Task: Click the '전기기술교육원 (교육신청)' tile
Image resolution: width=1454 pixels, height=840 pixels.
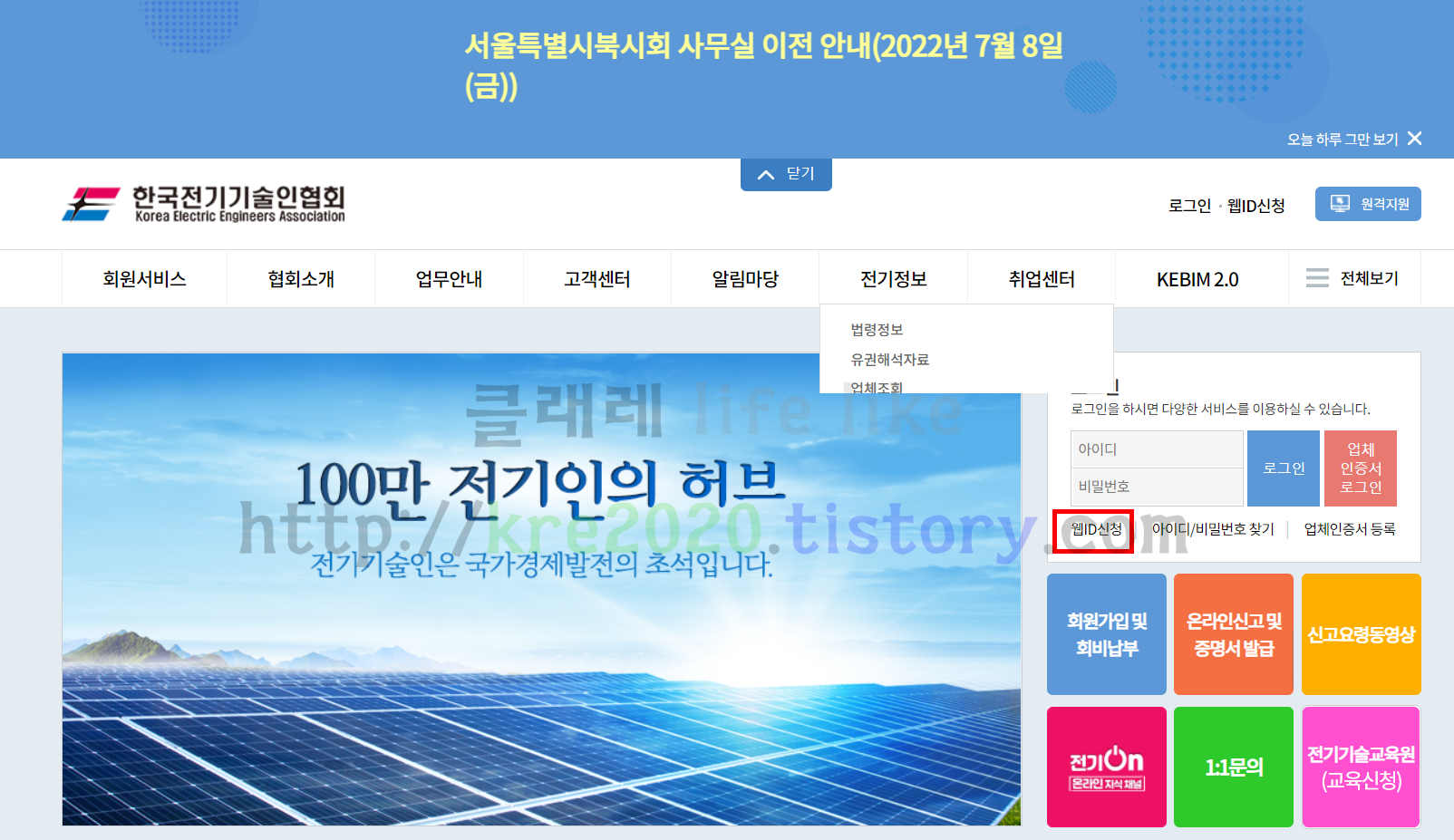Action: coord(1362,767)
